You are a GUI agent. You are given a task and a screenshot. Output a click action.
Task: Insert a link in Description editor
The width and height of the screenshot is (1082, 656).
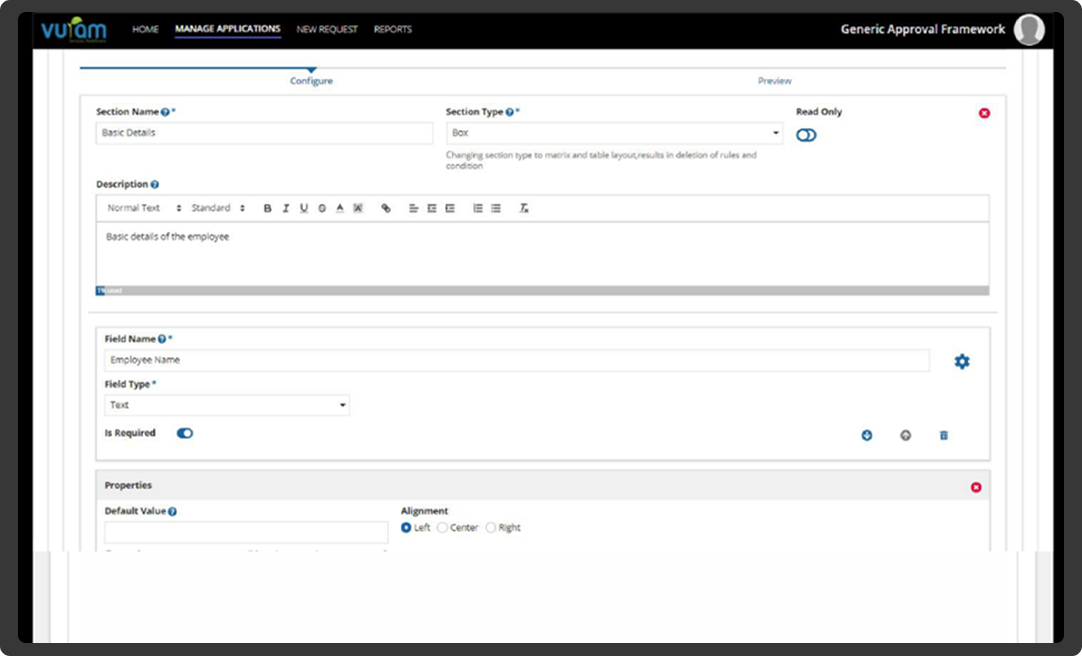coord(386,208)
